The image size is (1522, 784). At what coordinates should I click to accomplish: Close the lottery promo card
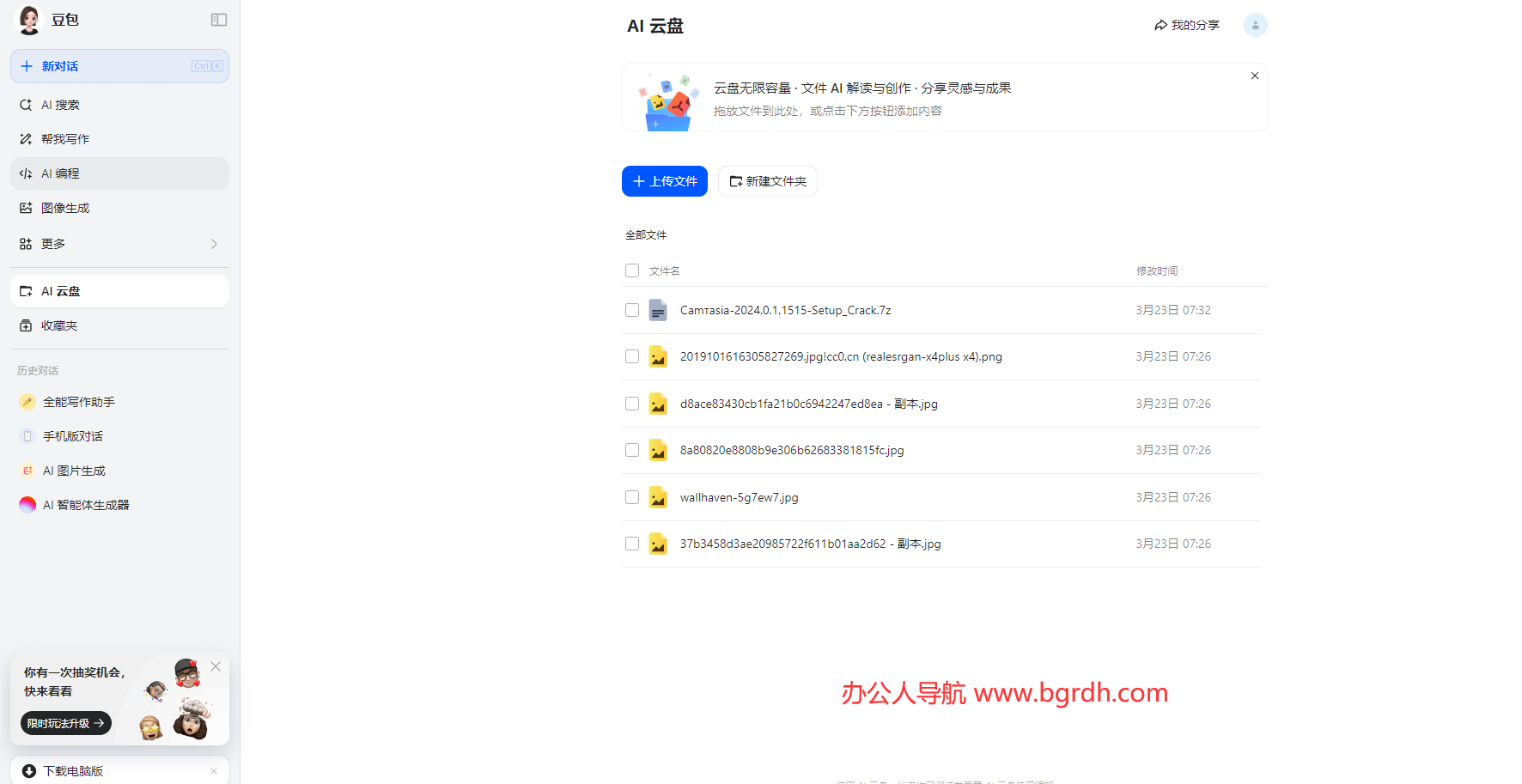(x=216, y=666)
